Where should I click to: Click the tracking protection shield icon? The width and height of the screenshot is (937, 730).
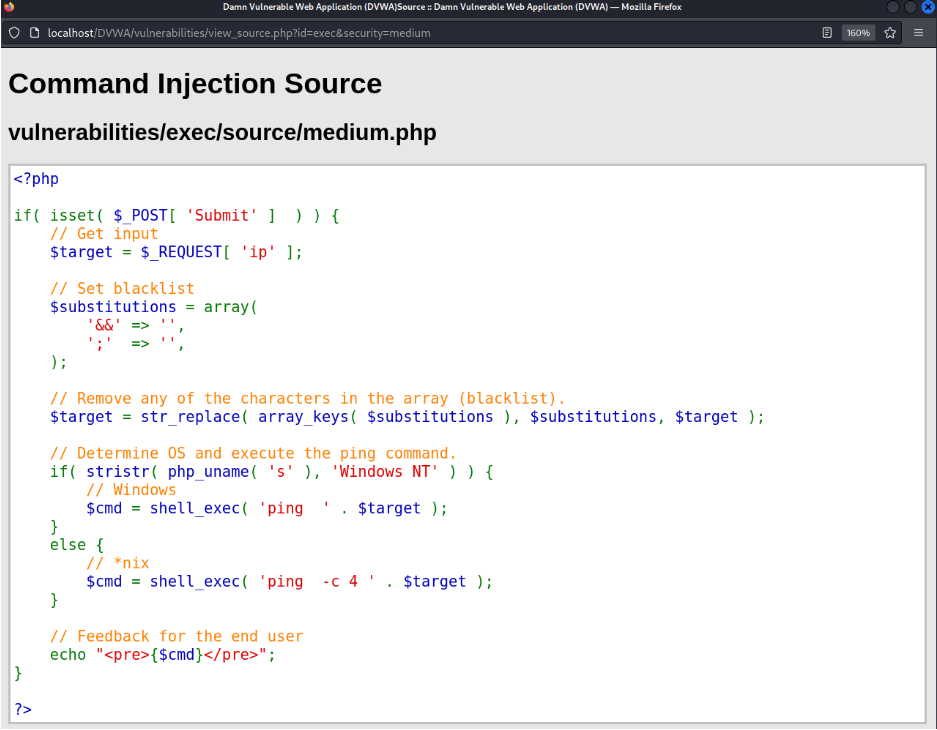(x=14, y=32)
